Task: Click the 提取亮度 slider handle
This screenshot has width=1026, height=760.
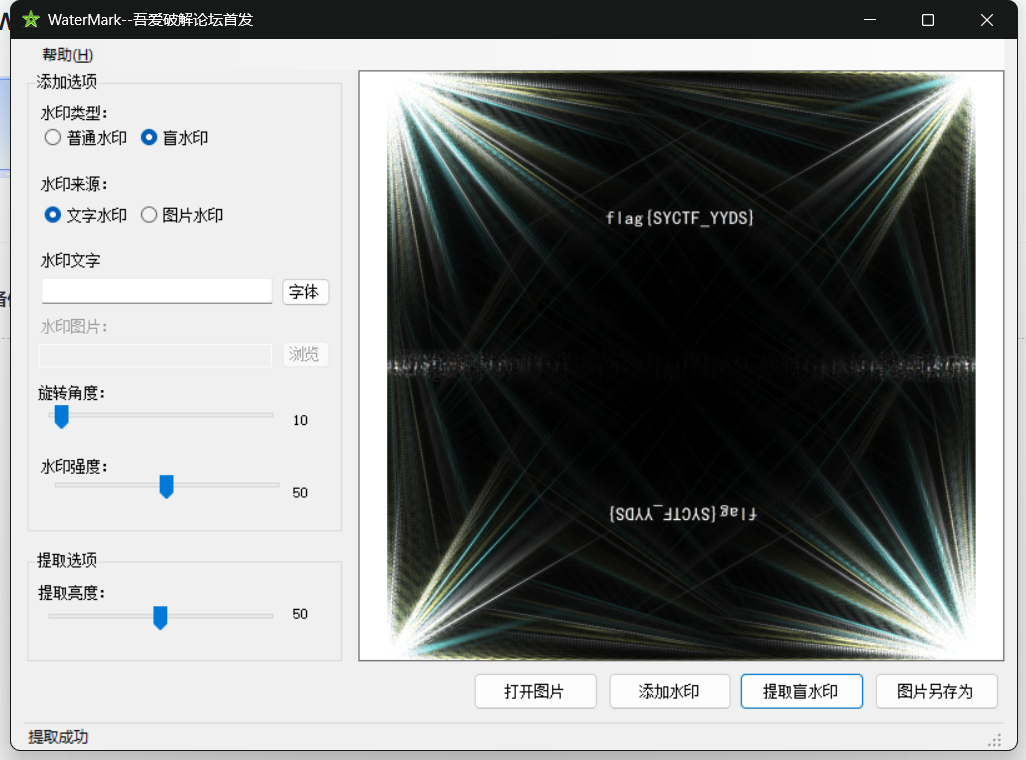Action: pyautogui.click(x=160, y=617)
